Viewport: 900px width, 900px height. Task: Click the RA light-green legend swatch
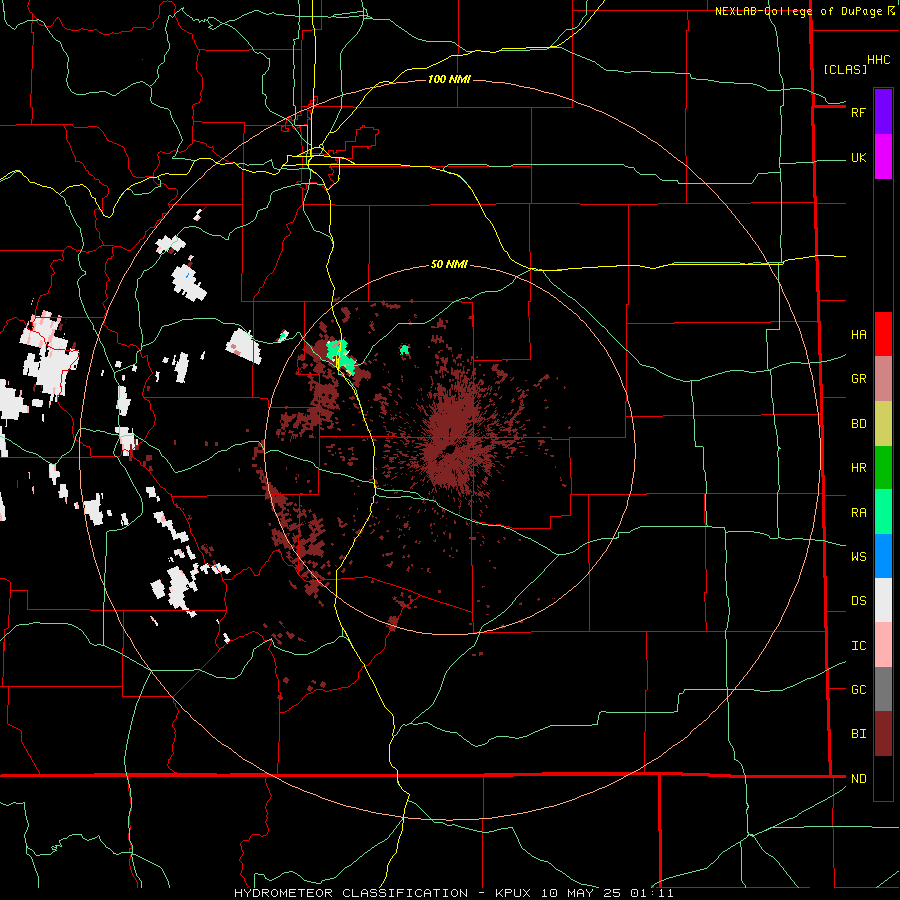pyautogui.click(x=883, y=512)
